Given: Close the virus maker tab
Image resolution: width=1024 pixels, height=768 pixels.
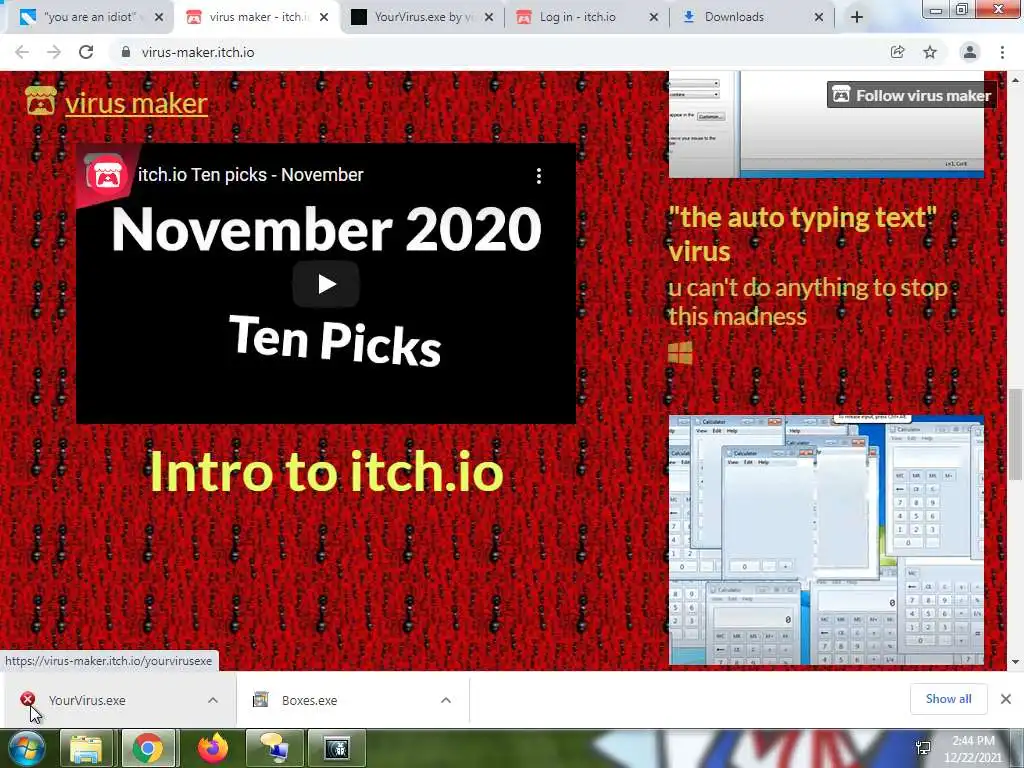Looking at the screenshot, I should click(x=324, y=18).
